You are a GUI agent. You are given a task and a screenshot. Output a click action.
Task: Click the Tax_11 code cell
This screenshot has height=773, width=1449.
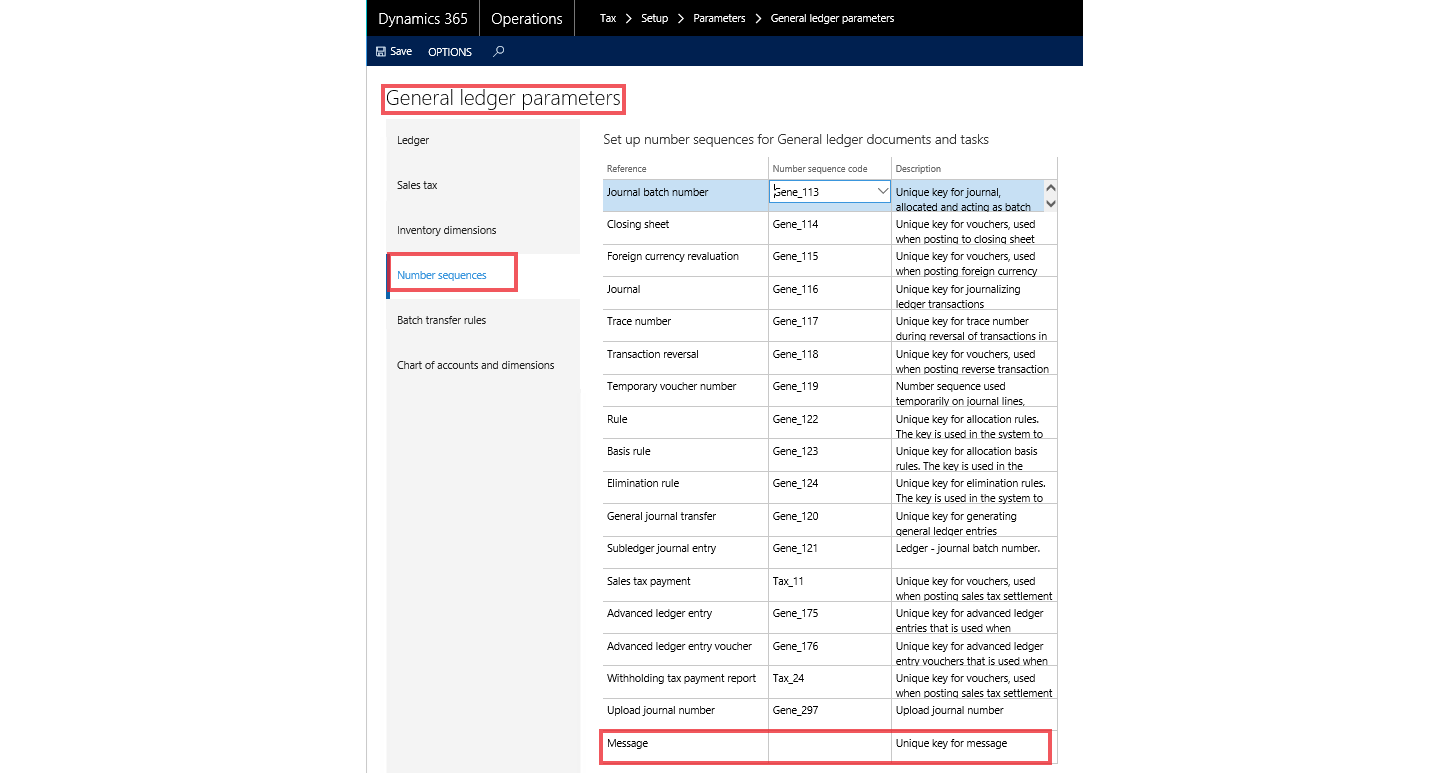[x=830, y=585]
